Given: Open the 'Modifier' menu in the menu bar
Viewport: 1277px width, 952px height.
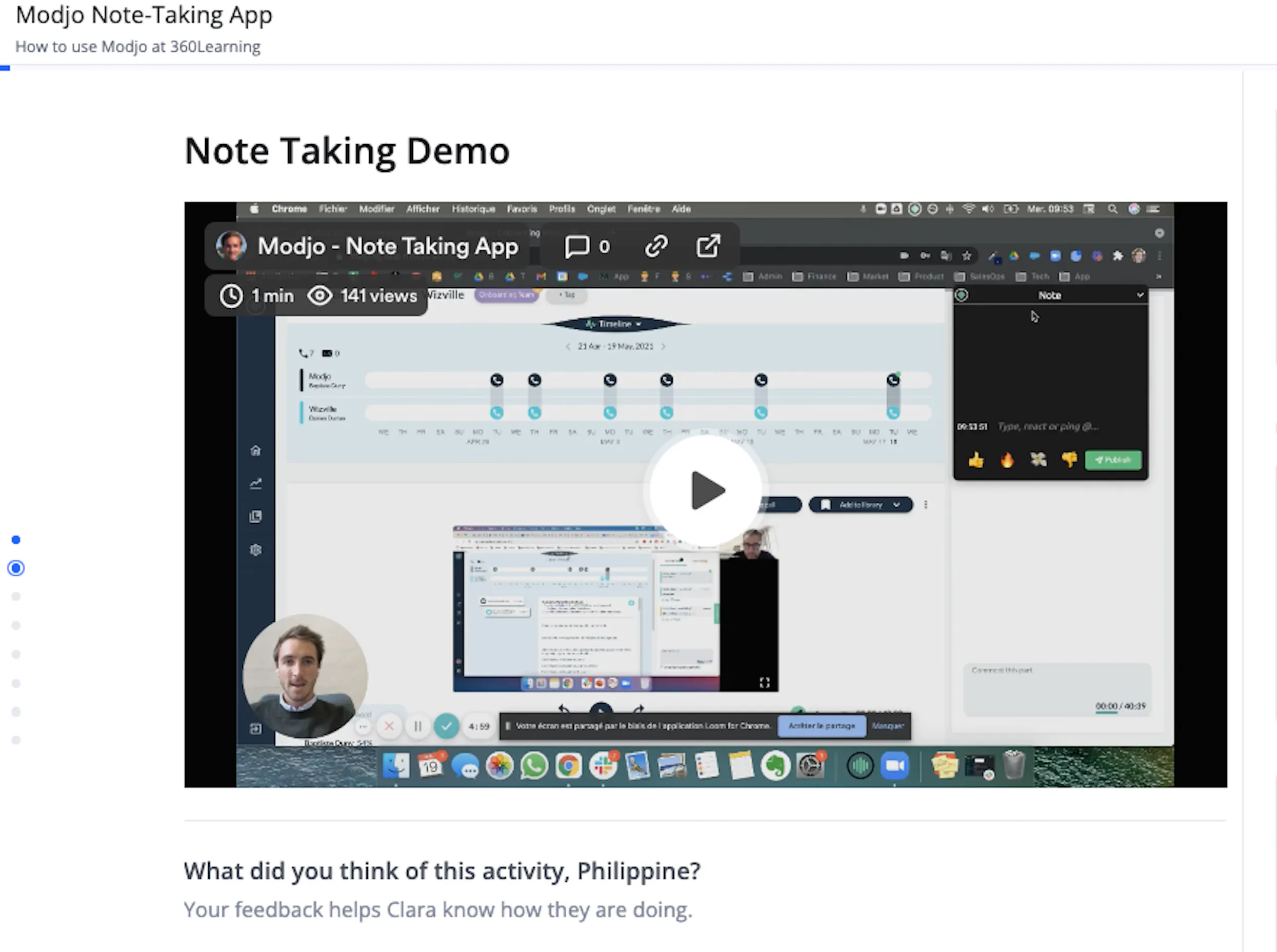Looking at the screenshot, I should [376, 209].
